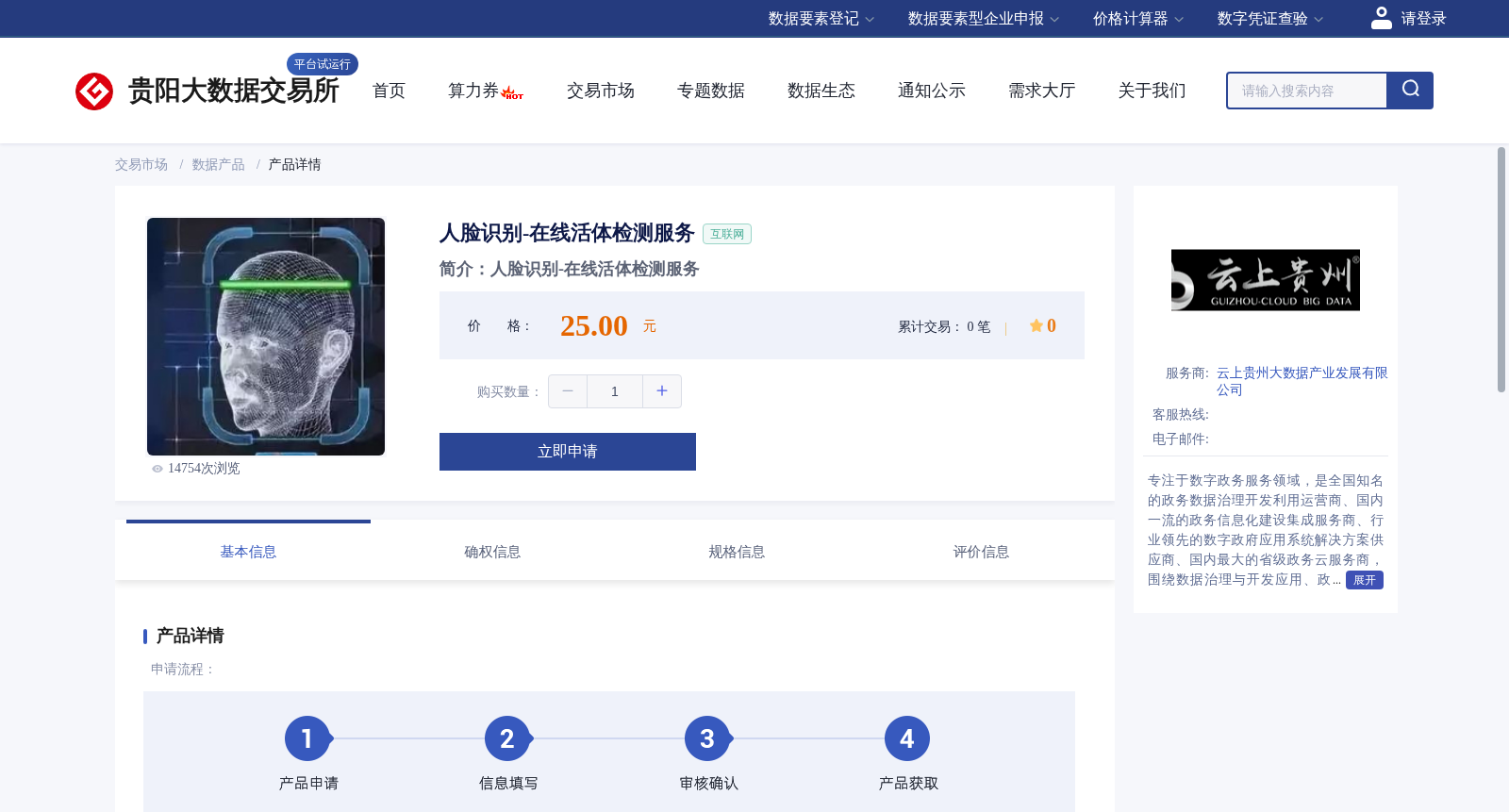
Task: Click the eye view-count icon
Action: point(158,469)
